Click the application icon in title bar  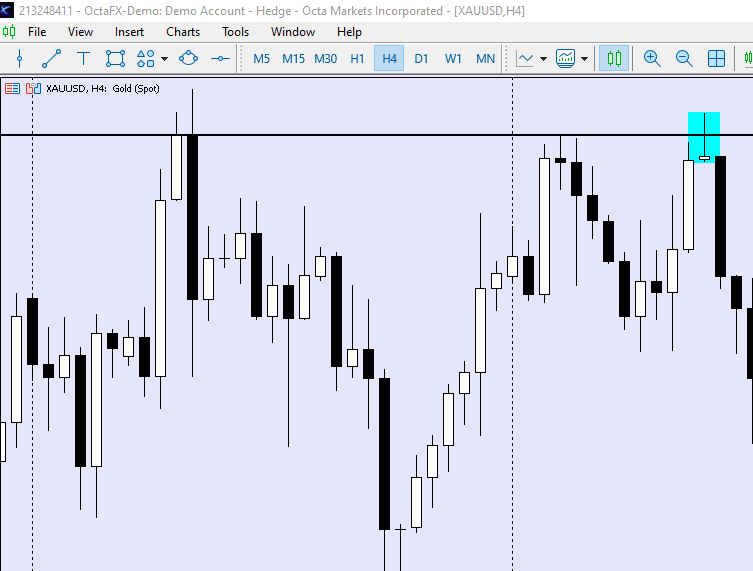point(7,10)
